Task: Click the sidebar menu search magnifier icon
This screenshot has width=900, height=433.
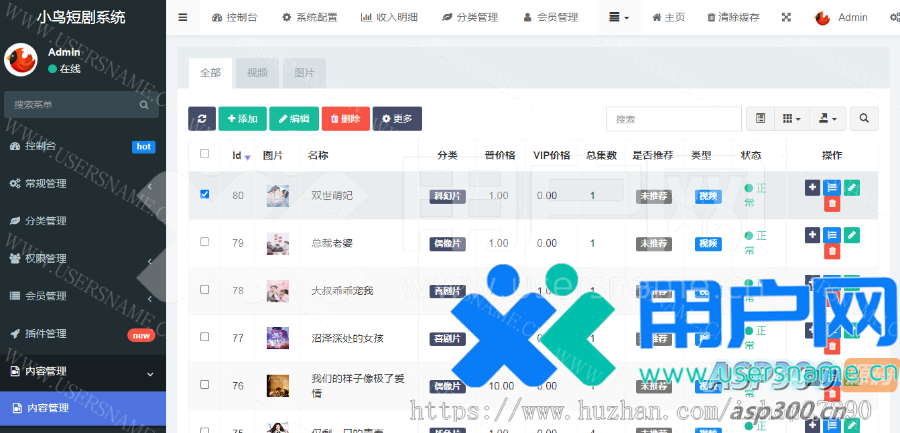Action: click(144, 105)
